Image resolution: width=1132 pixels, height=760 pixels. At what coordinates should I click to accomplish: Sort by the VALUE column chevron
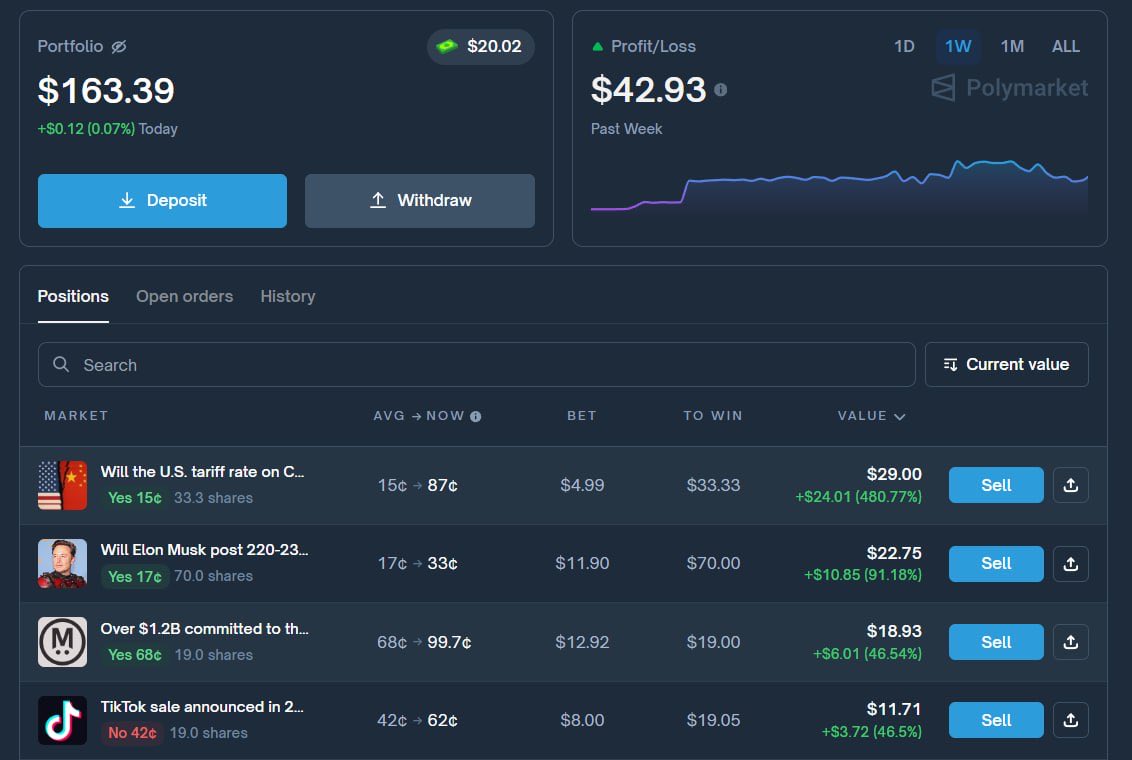click(900, 416)
